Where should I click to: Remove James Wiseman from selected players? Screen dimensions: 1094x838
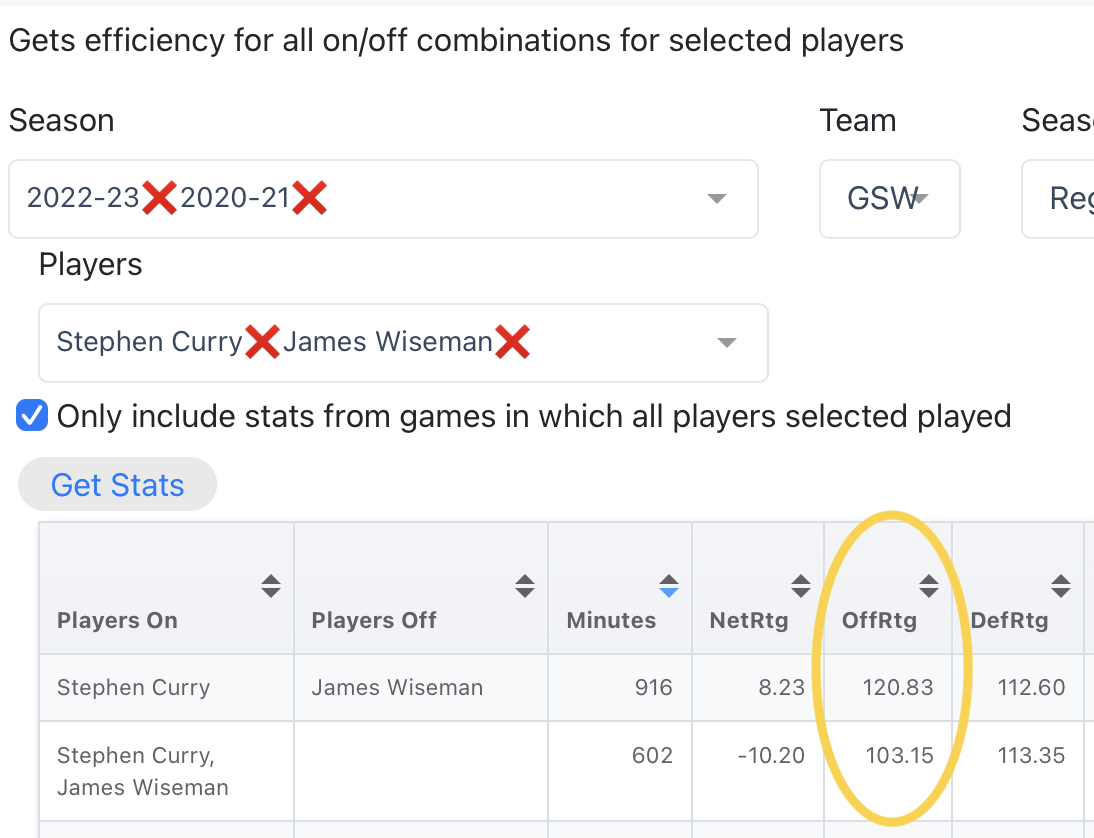[512, 342]
